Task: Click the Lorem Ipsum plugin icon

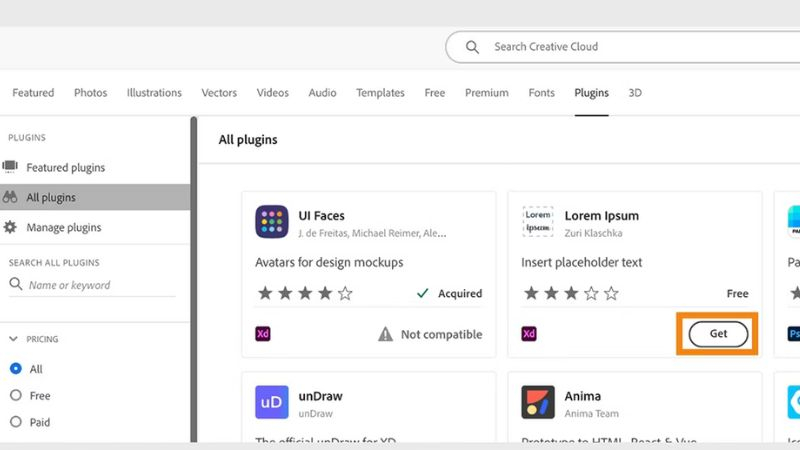Action: coord(538,222)
